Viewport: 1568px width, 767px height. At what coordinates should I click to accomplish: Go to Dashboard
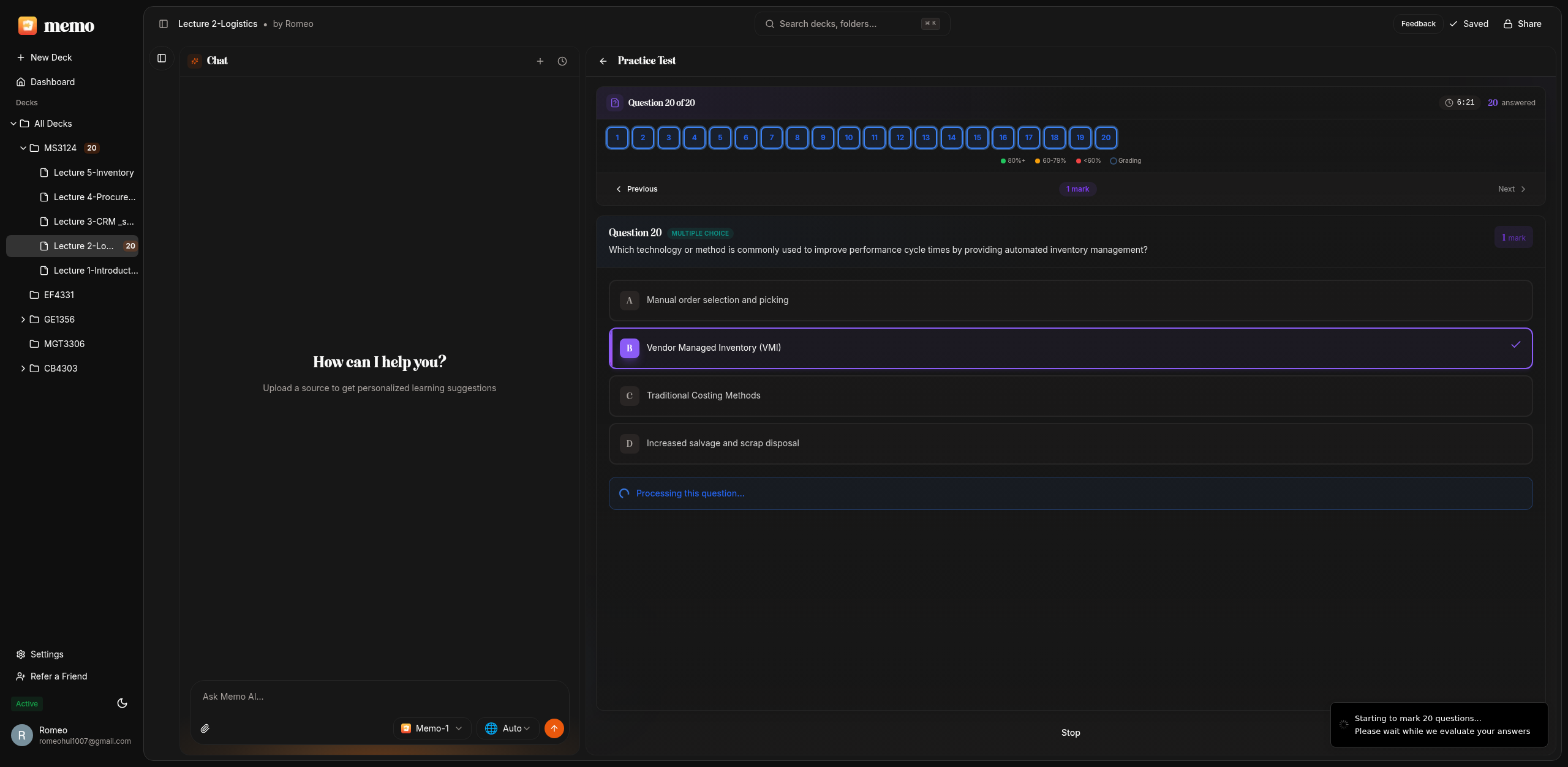pyautogui.click(x=52, y=82)
